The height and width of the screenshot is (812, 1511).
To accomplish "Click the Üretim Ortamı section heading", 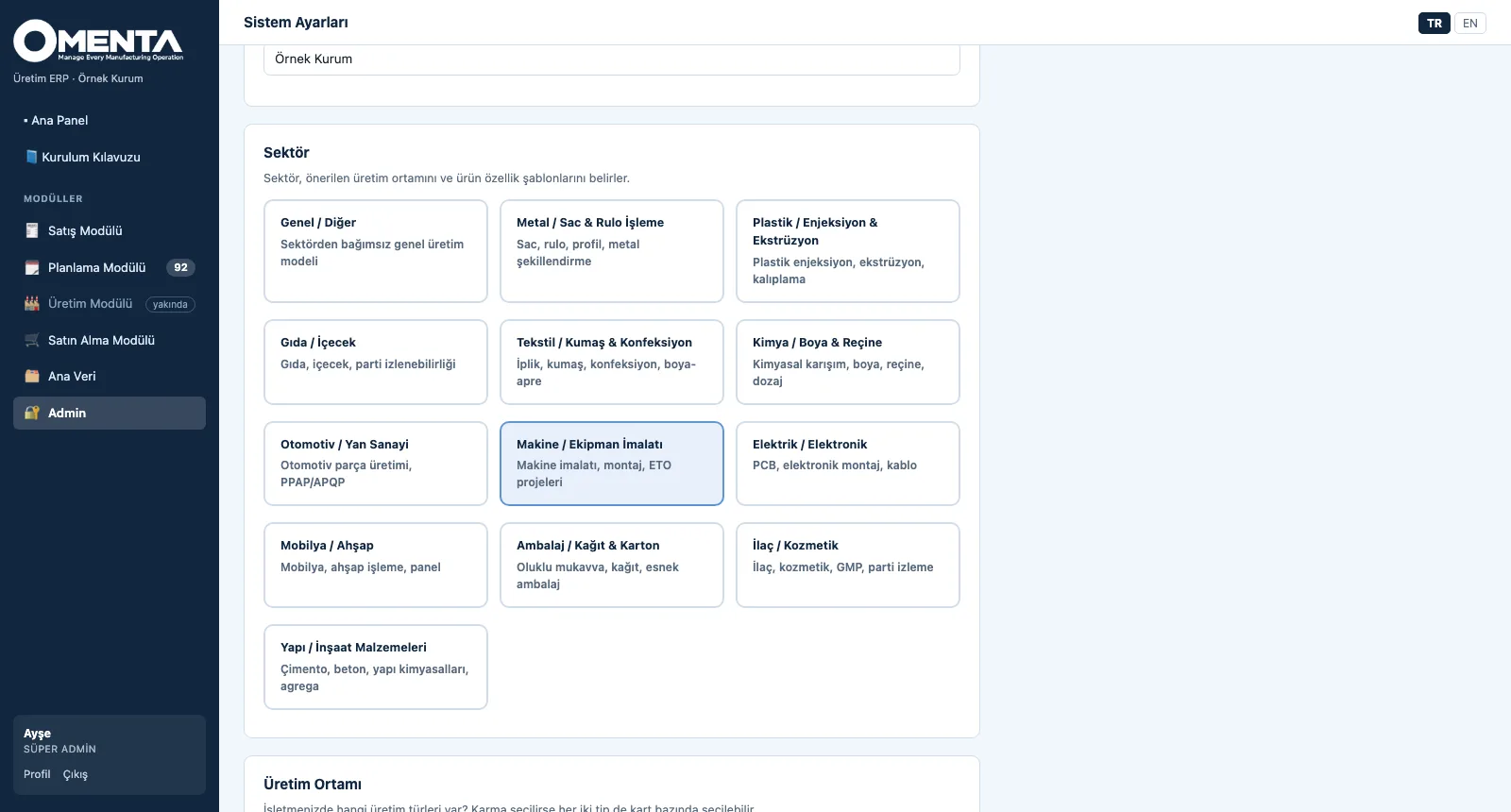I will [x=313, y=785].
